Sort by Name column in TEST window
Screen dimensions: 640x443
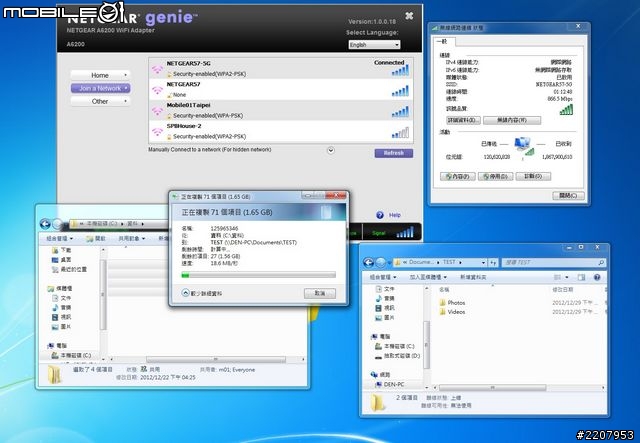pyautogui.click(x=444, y=289)
